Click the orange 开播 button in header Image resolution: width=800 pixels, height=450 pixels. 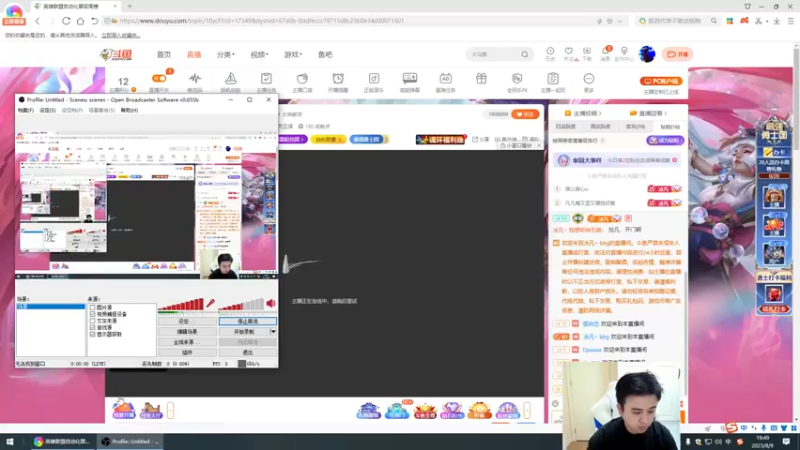tap(678, 54)
